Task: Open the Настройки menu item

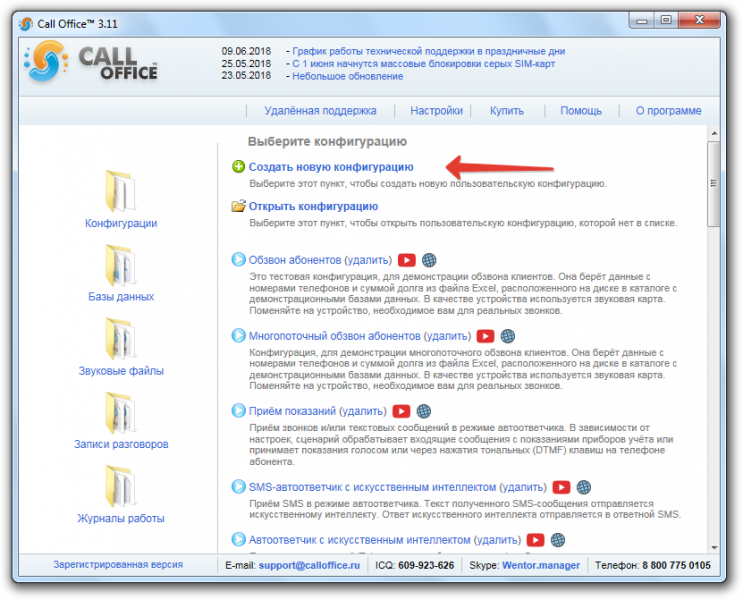Action: [436, 110]
